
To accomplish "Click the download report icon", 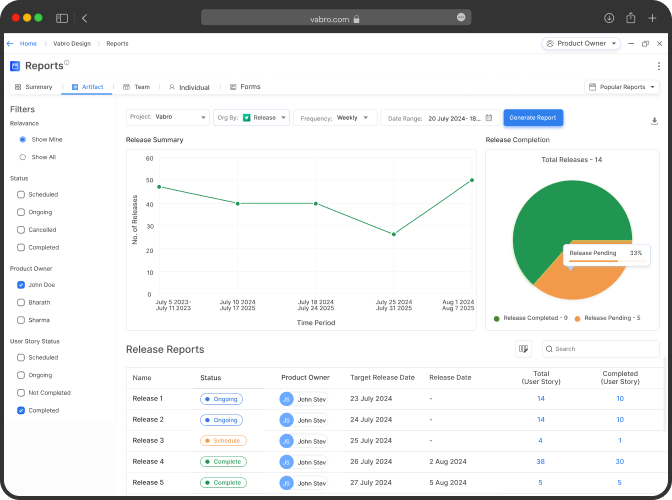I will tap(654, 120).
